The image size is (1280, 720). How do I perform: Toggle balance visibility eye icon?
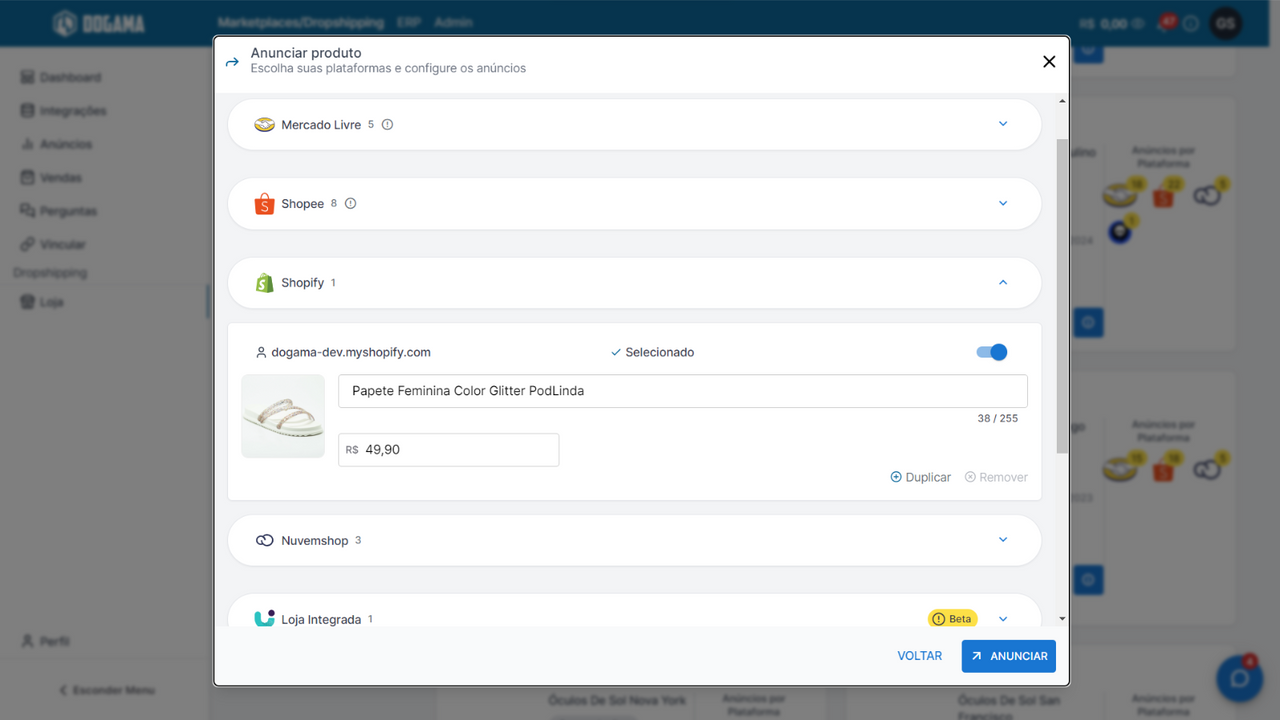click(x=1138, y=24)
